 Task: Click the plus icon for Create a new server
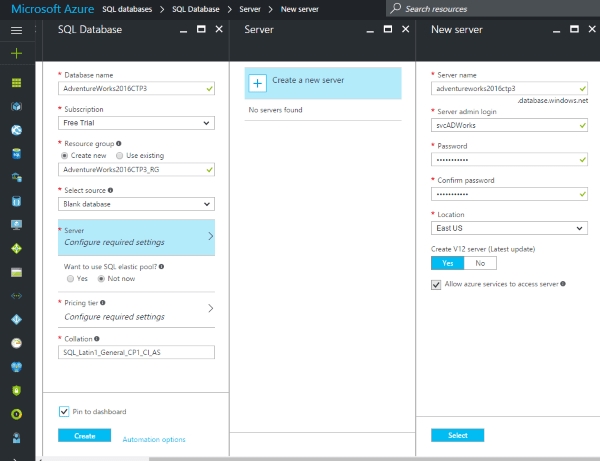[x=258, y=83]
